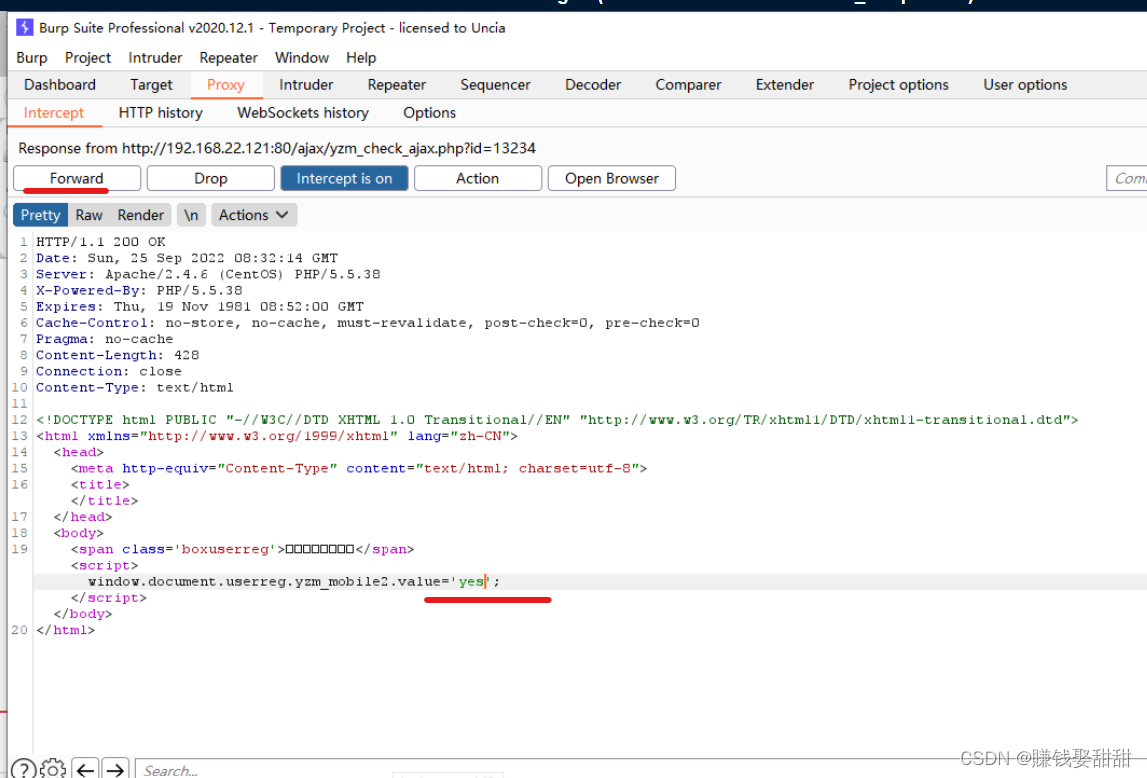Open the Burp menu
The width and height of the screenshot is (1147, 778).
point(31,58)
